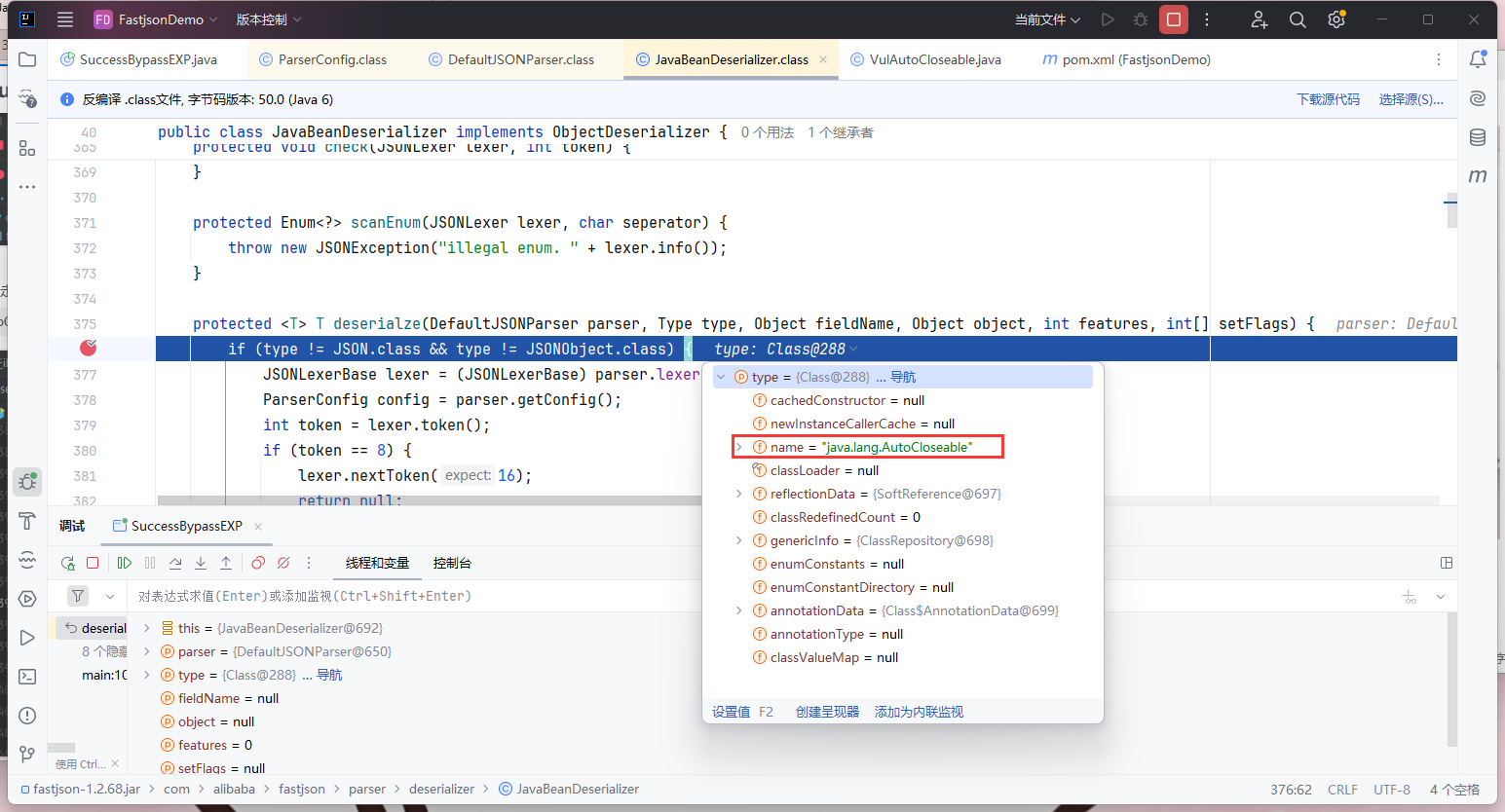Screen dimensions: 1505x812
Task: Open the Maven tool window
Action: point(1478,176)
